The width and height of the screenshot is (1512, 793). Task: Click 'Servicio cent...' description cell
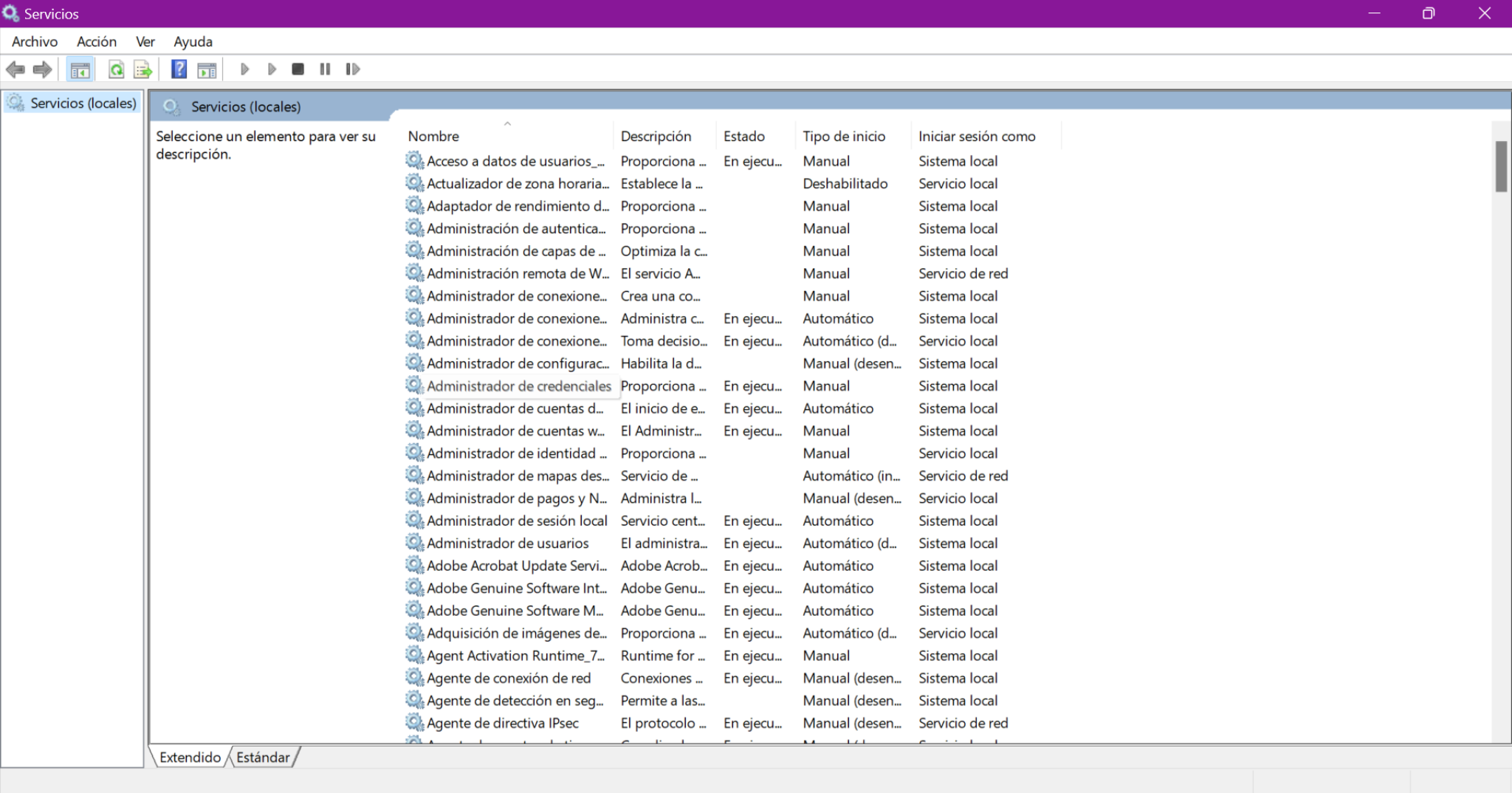[x=662, y=521]
